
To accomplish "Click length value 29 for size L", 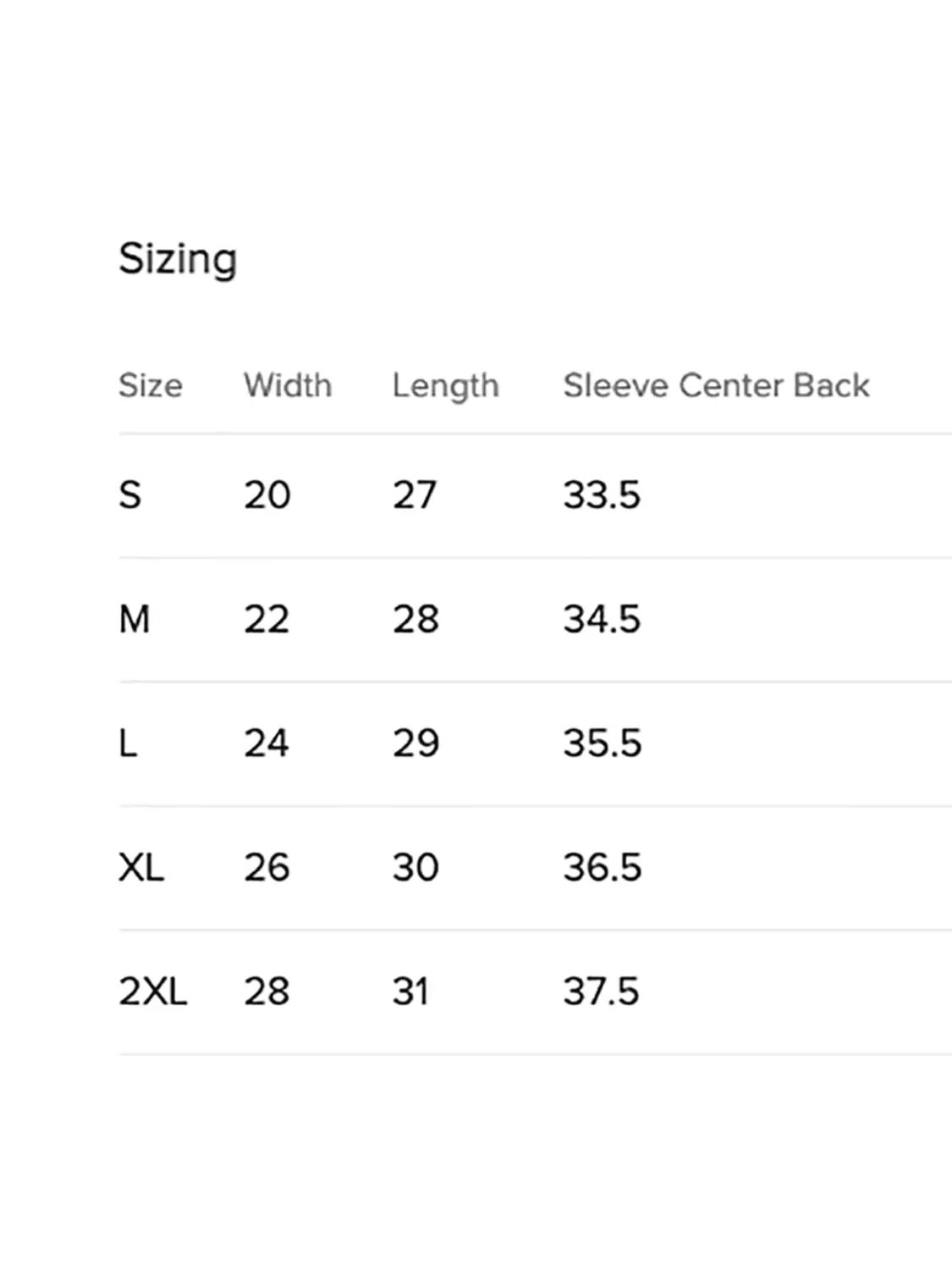I will [x=415, y=743].
